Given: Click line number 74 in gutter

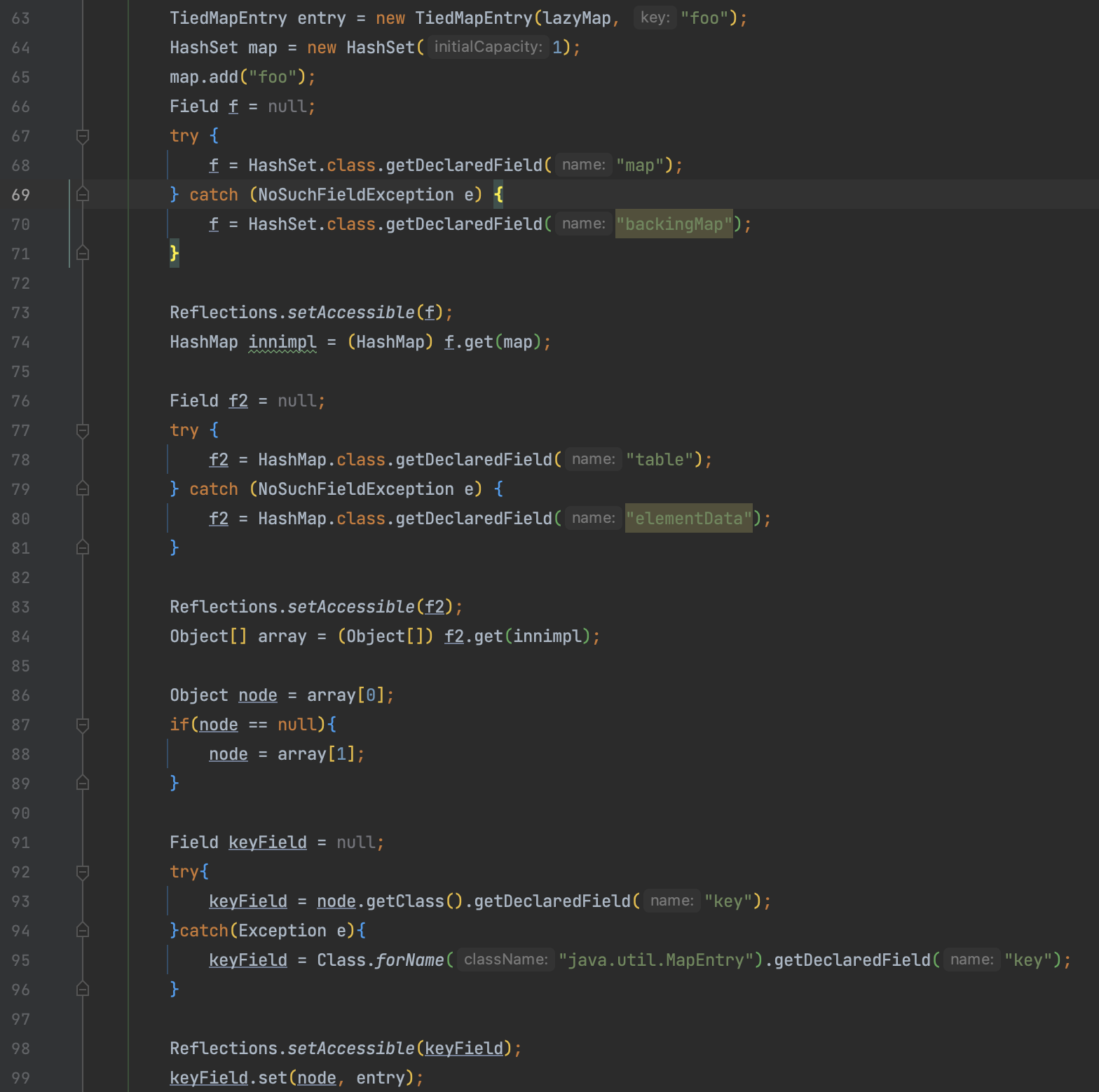Looking at the screenshot, I should pyautogui.click(x=21, y=342).
